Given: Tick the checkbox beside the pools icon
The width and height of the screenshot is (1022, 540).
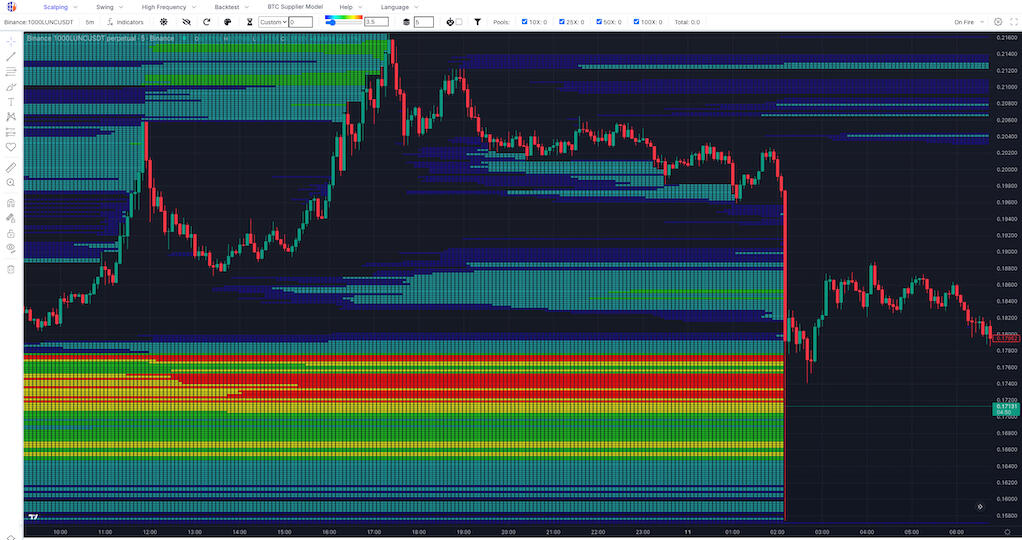Looking at the screenshot, I should coord(459,22).
